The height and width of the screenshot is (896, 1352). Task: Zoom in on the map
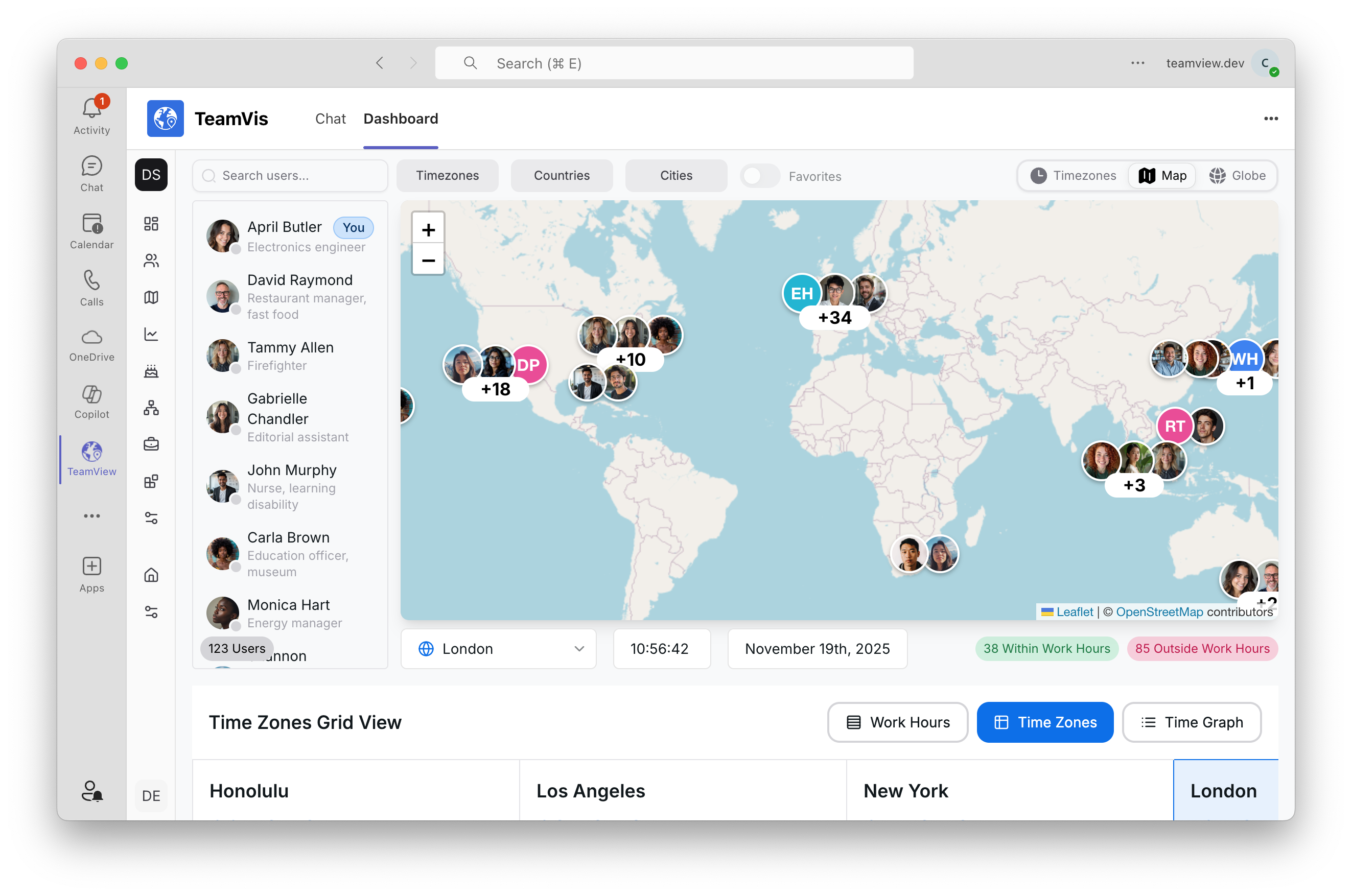(428, 229)
